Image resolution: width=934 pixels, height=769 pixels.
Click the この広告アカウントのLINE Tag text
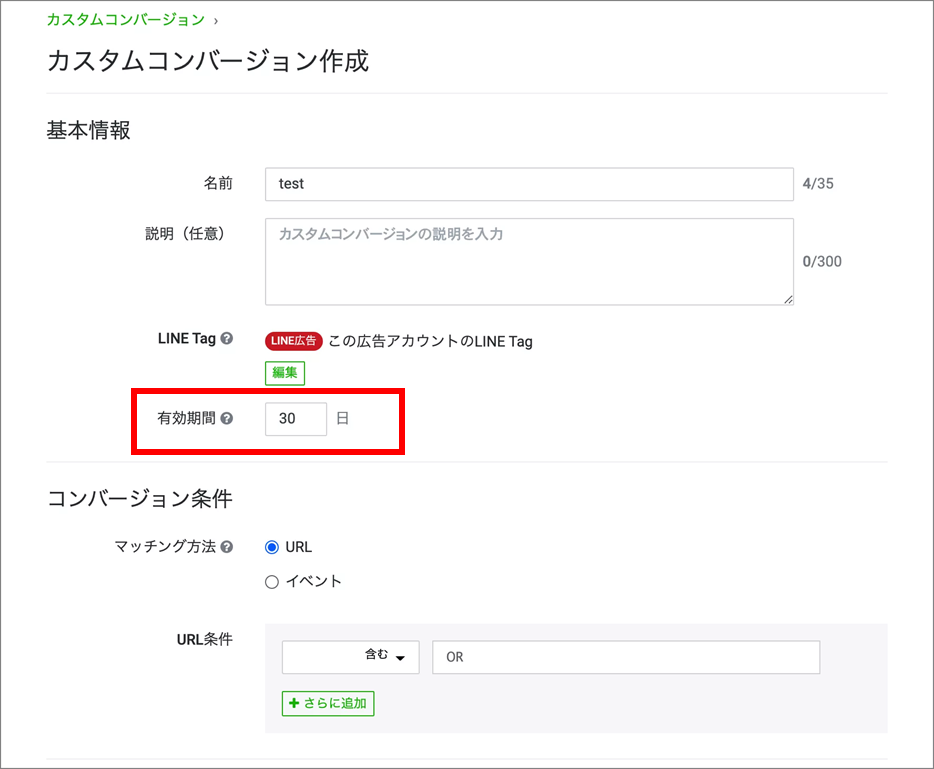430,341
